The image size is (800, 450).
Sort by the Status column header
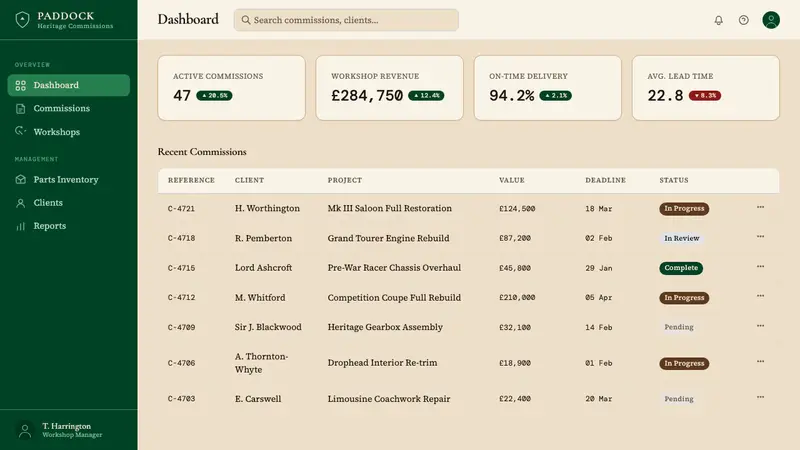pos(674,180)
